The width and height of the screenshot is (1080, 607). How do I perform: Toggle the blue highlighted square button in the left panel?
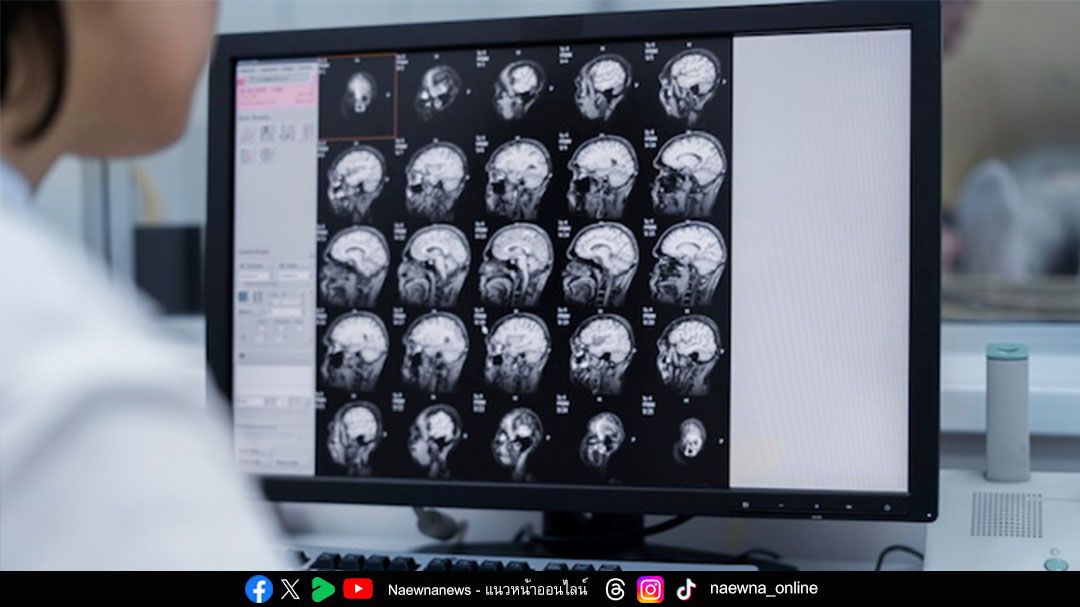pos(244,297)
